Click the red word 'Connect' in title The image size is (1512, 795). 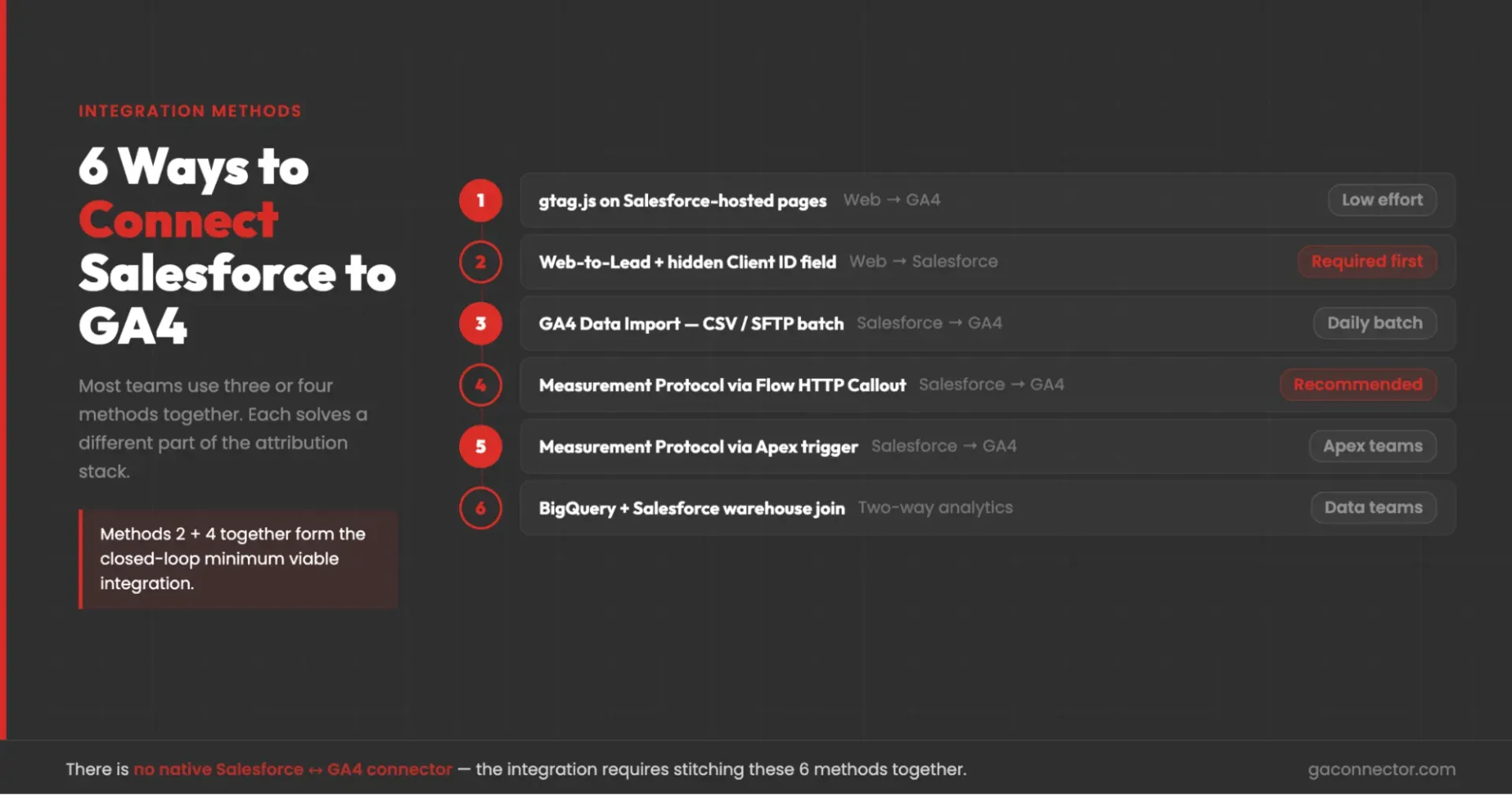pyautogui.click(x=179, y=220)
